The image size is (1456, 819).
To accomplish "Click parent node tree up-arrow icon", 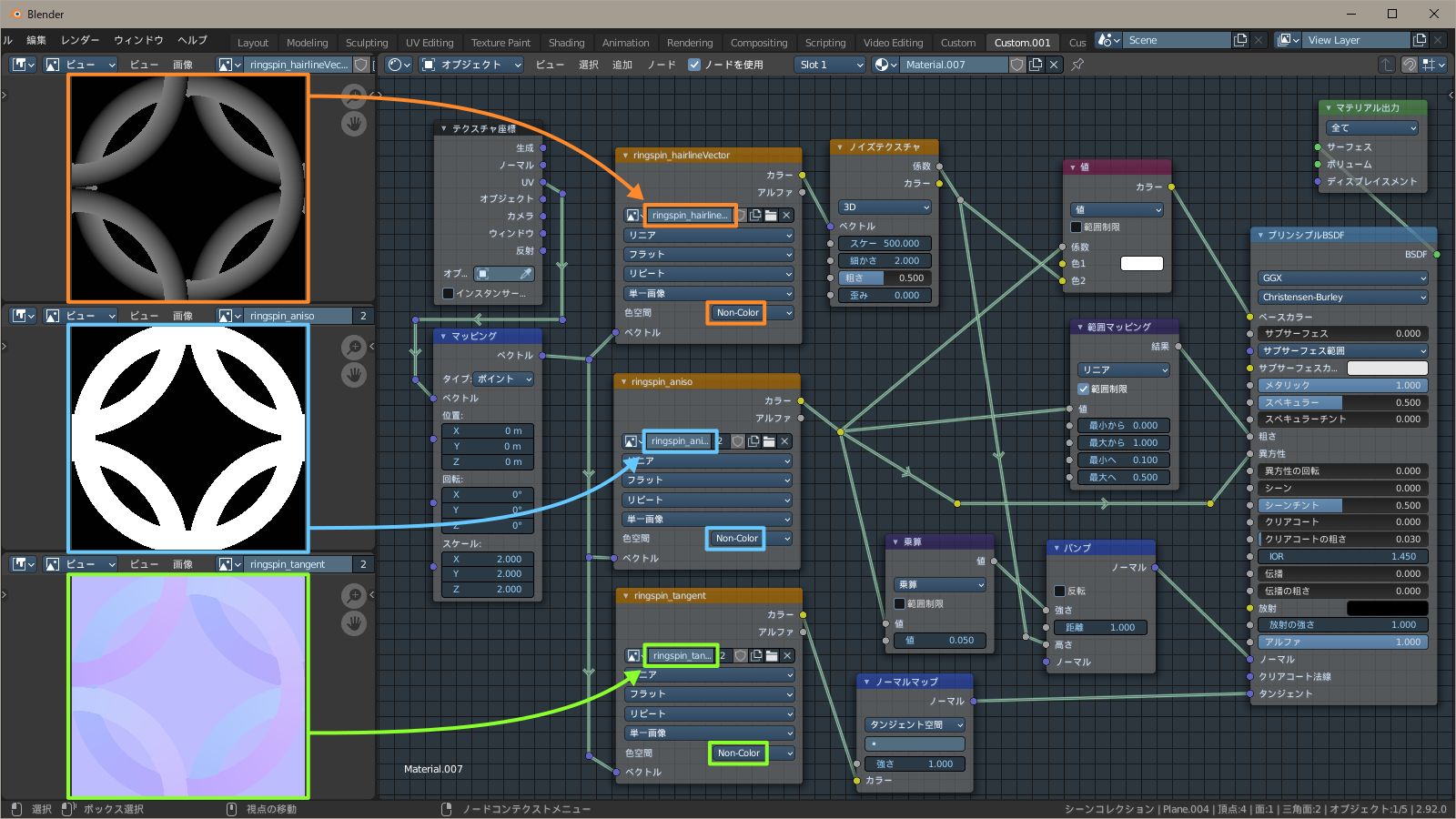I will click(1386, 65).
